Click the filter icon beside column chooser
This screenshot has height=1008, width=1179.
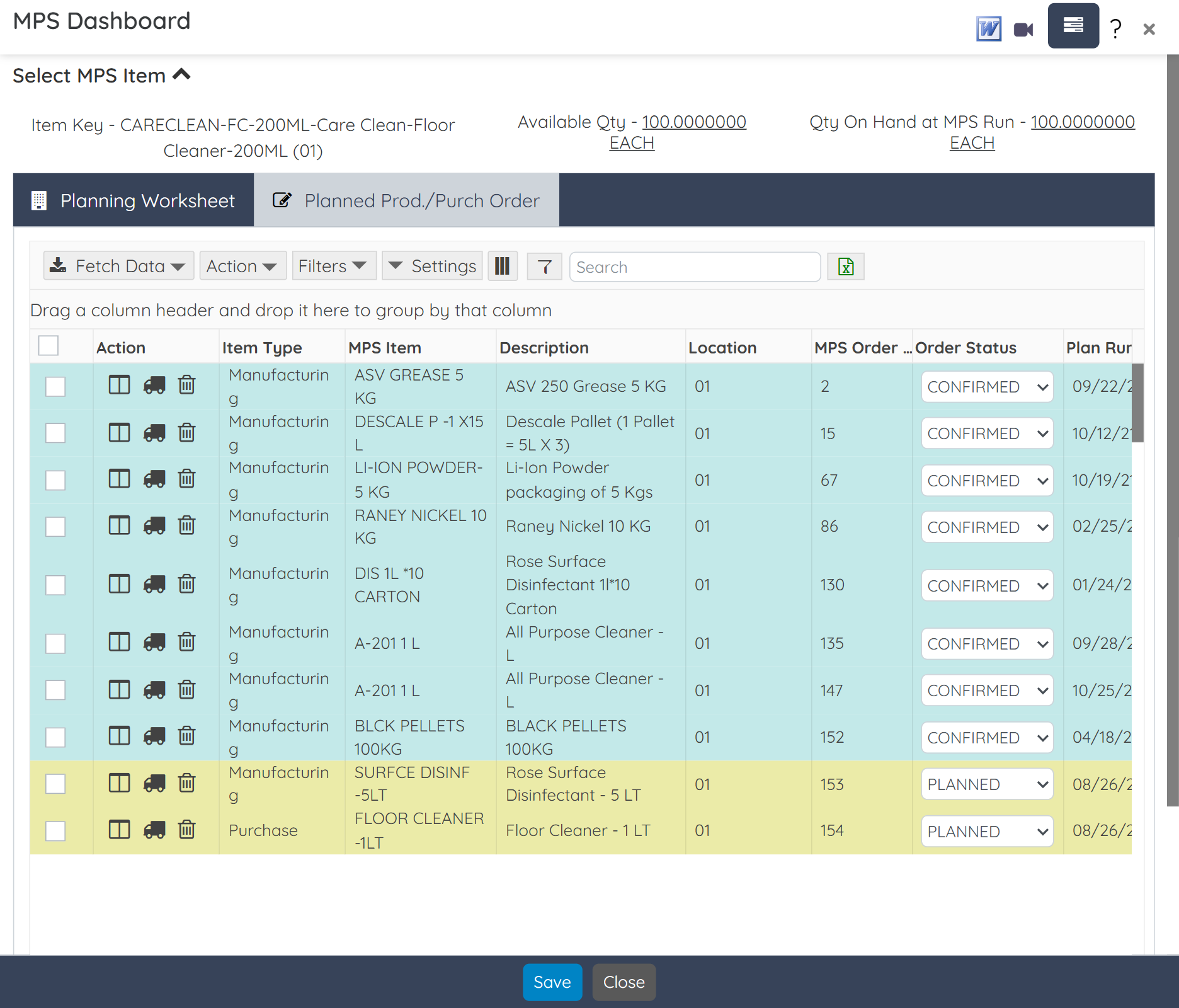(544, 266)
